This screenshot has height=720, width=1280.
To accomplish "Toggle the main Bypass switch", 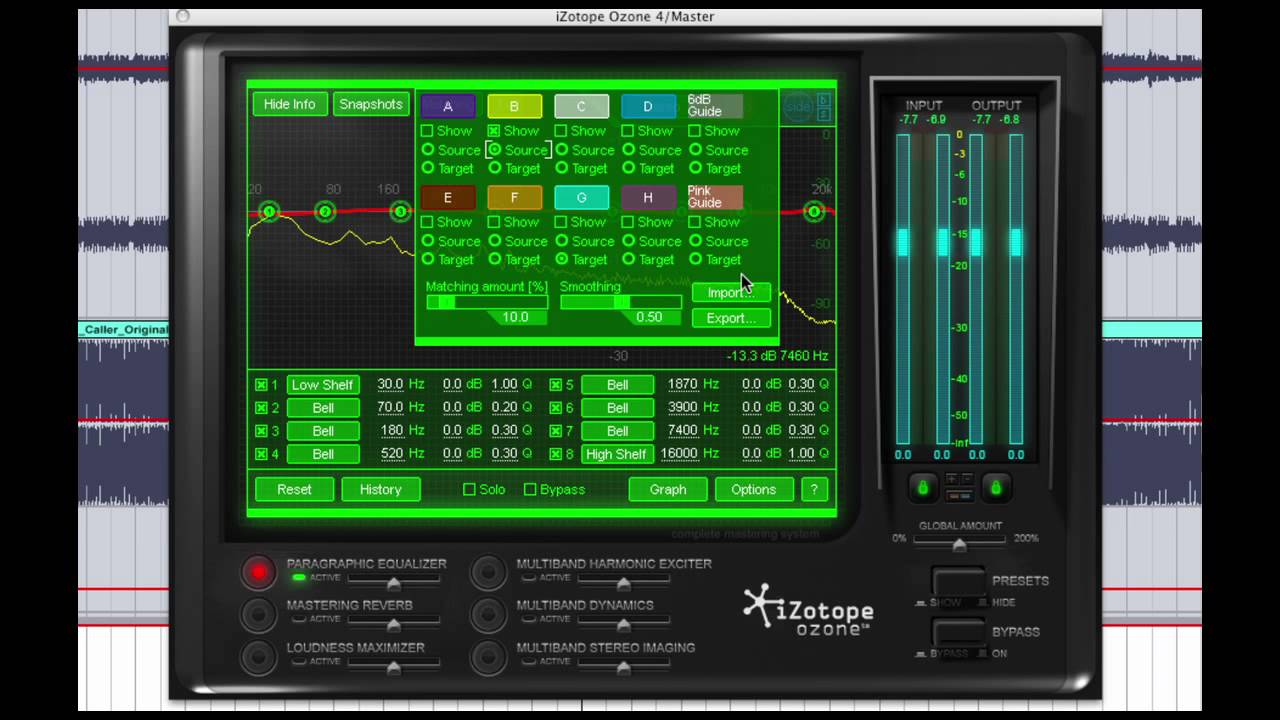I will 959,632.
